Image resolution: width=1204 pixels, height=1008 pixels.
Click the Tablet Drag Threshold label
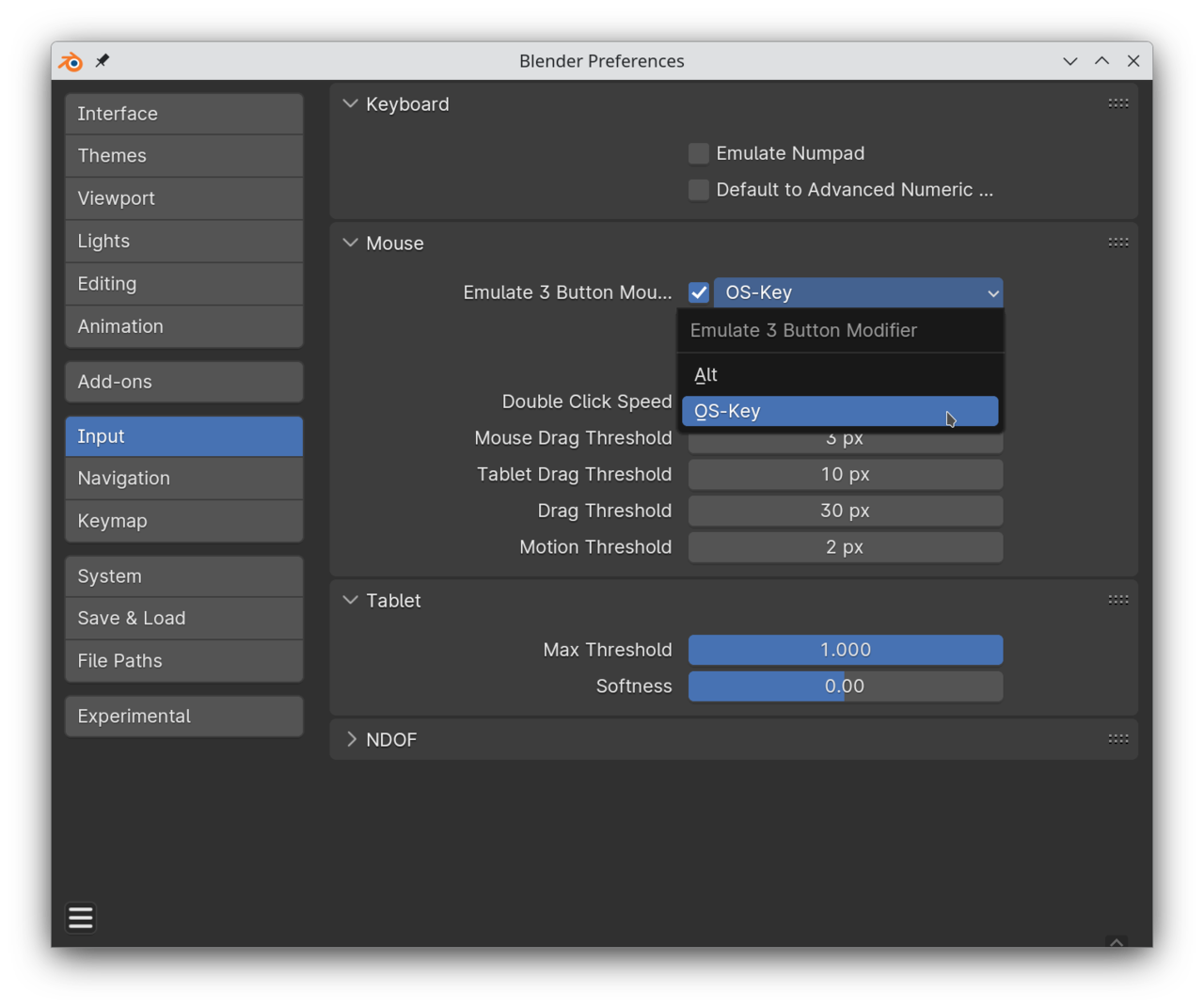pos(574,475)
